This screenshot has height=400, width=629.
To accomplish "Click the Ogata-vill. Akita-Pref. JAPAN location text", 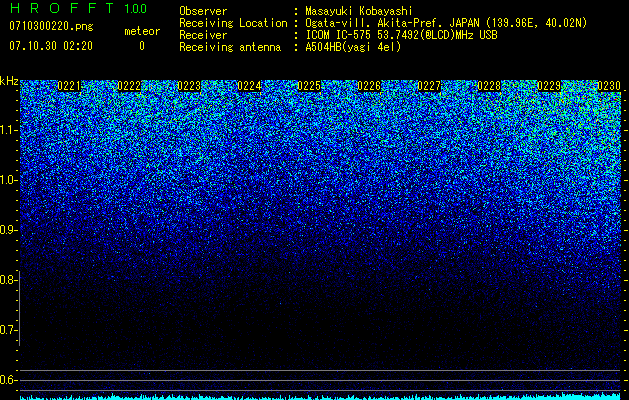I will tap(446, 23).
